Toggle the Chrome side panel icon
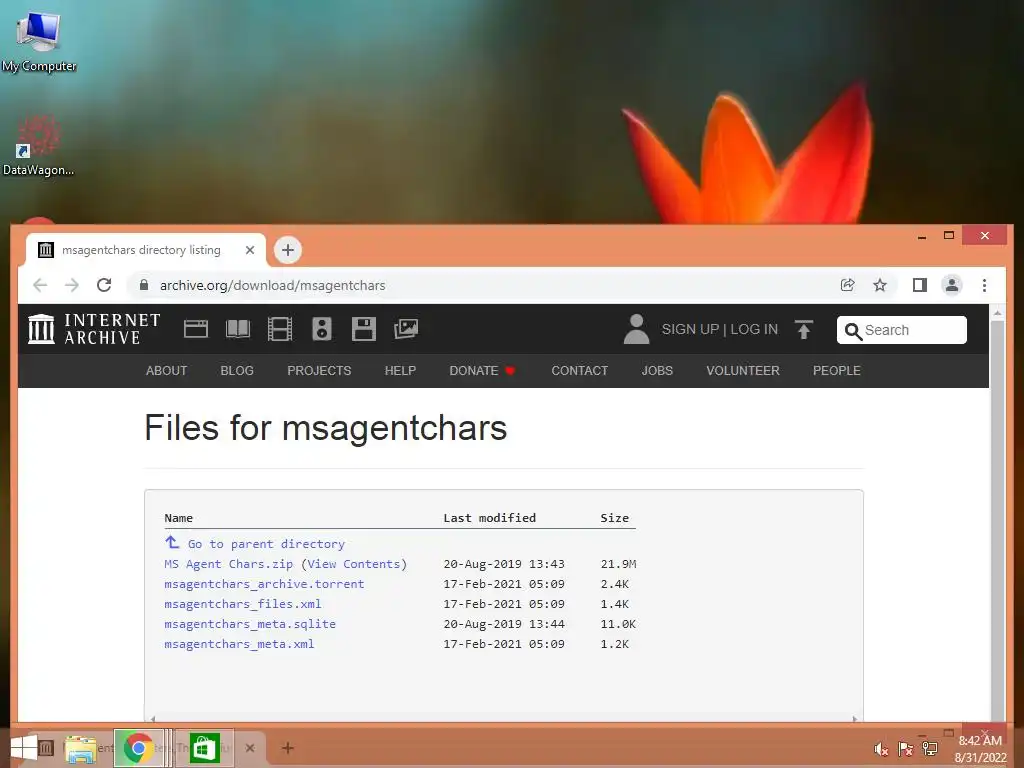Image resolution: width=1024 pixels, height=768 pixels. click(920, 285)
